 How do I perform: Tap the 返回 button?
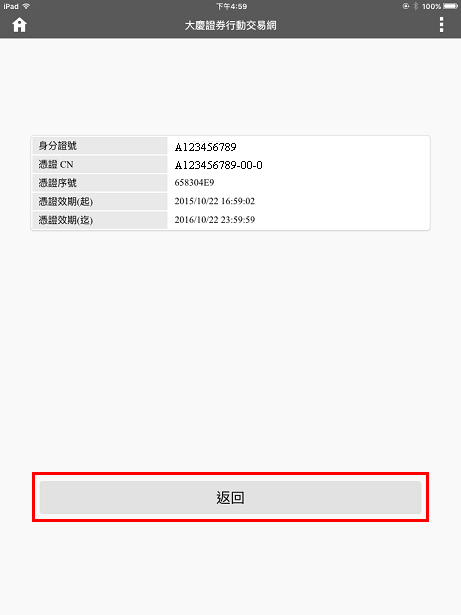[x=230, y=497]
